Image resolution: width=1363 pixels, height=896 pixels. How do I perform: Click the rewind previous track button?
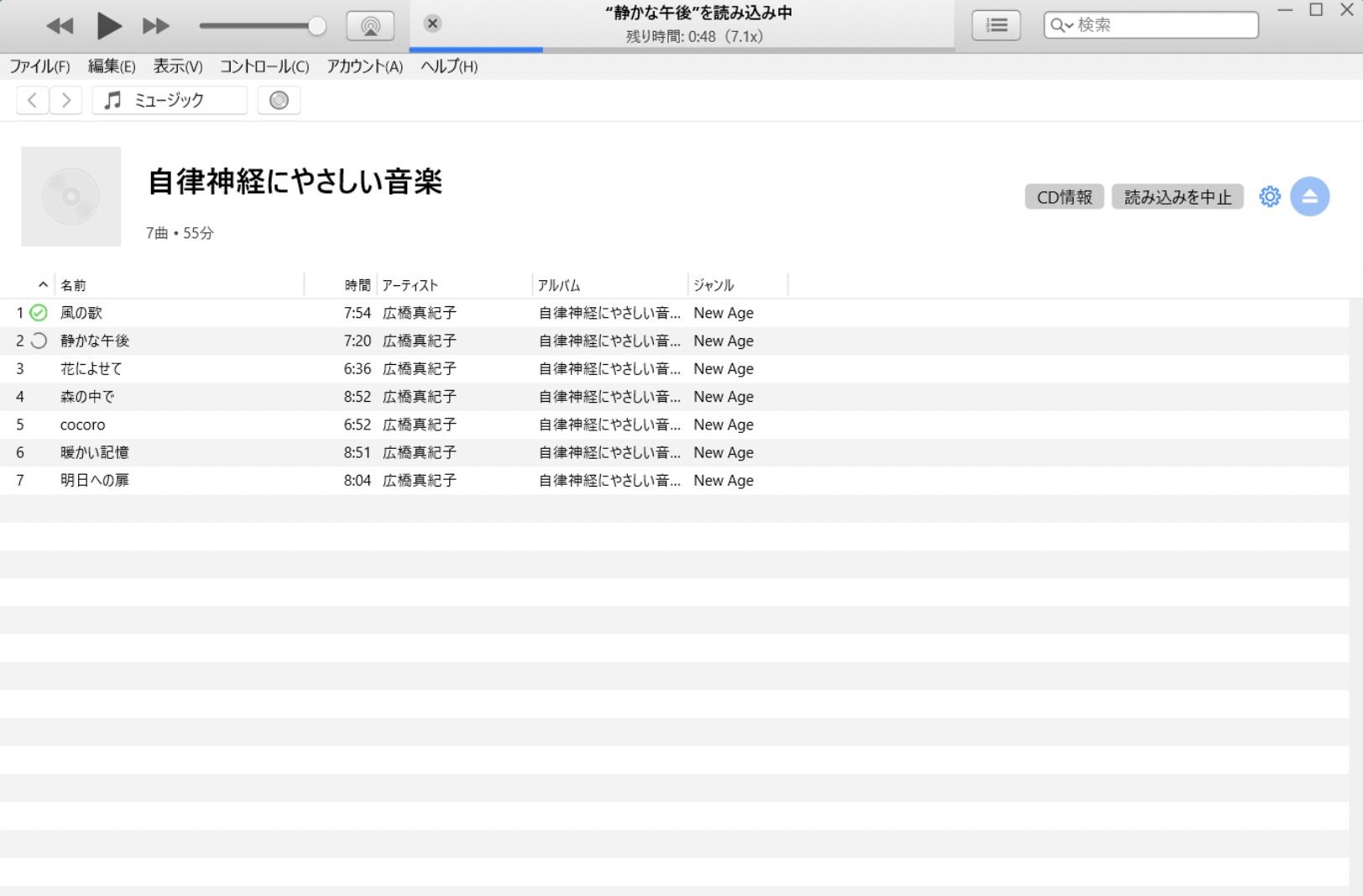point(60,26)
